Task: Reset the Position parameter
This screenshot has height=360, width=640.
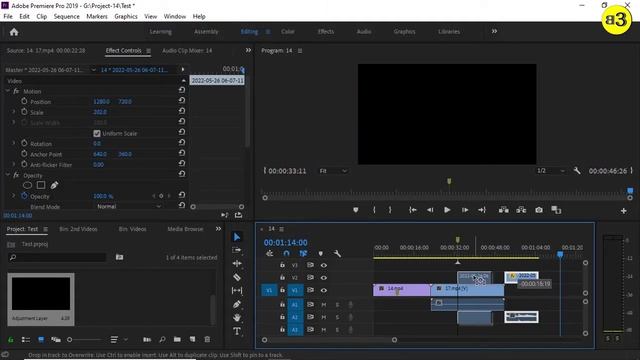Action: click(x=182, y=100)
